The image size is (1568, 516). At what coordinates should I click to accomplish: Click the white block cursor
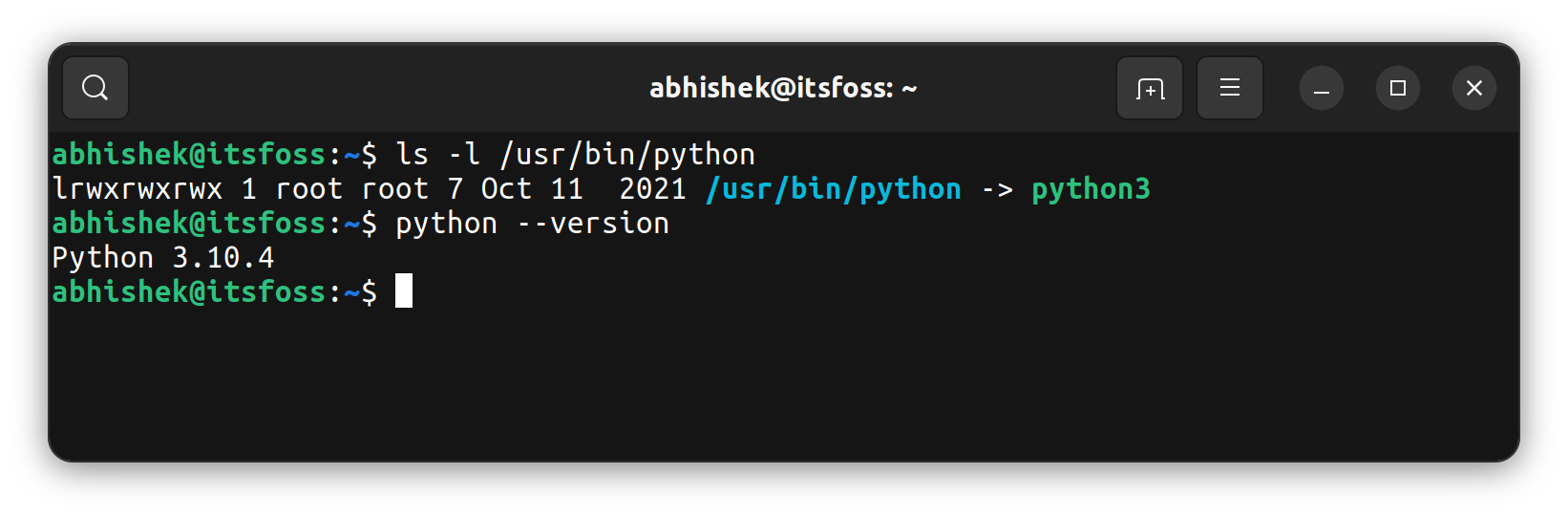(404, 290)
